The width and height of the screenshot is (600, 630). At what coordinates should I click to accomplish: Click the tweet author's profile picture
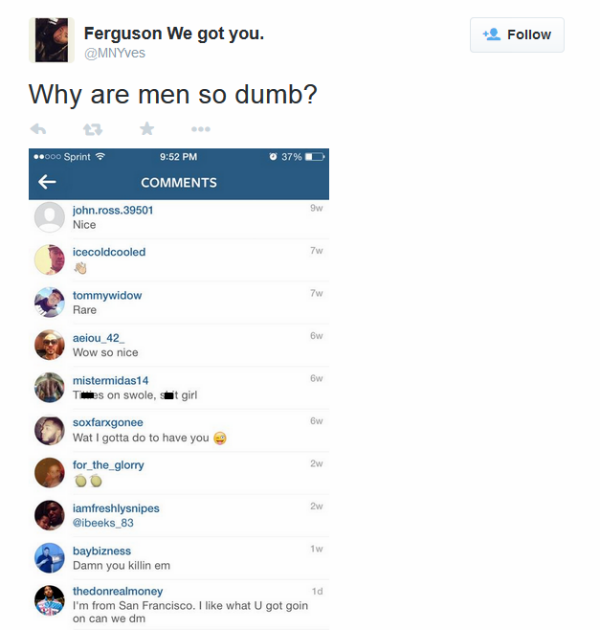tap(51, 40)
